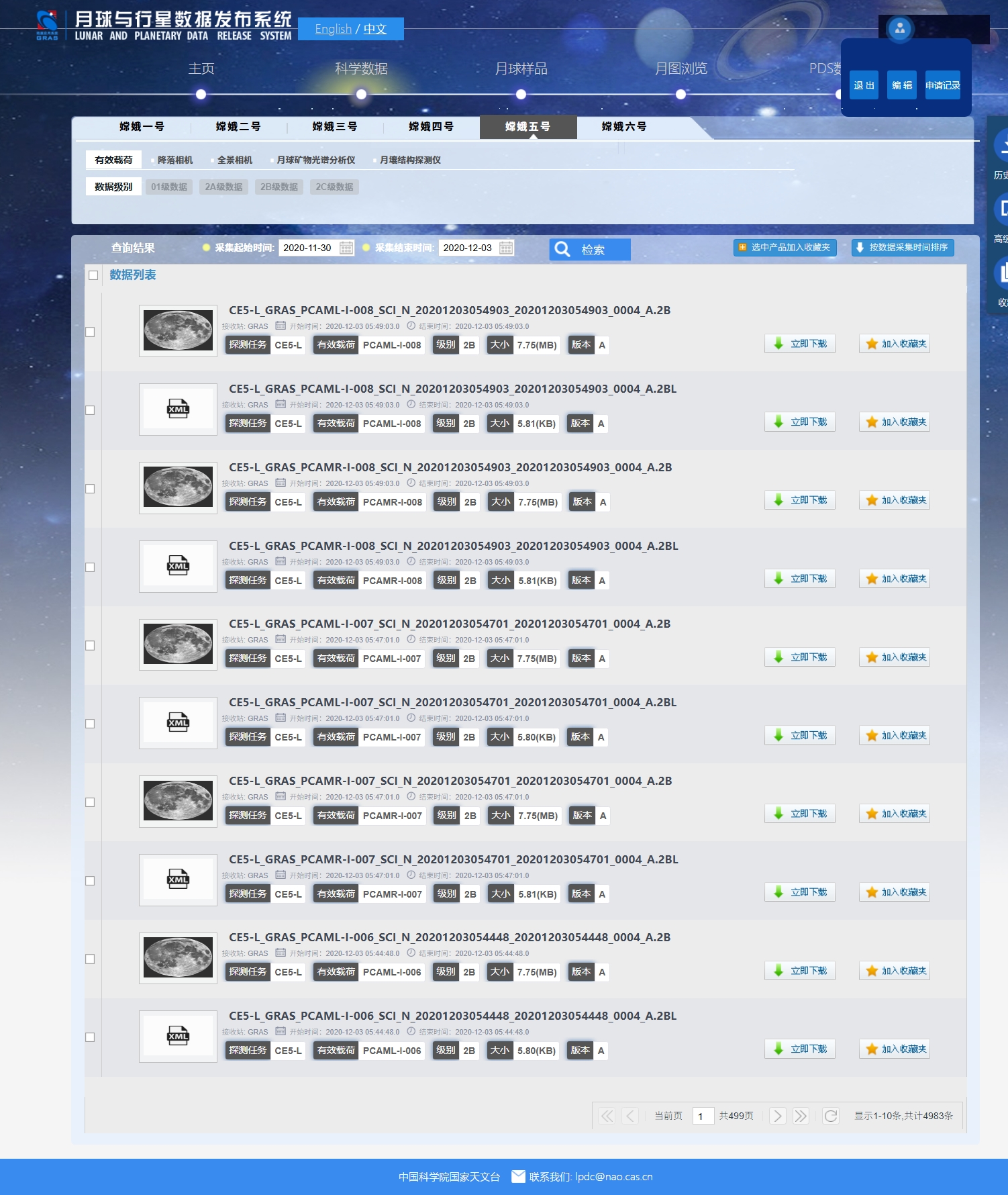Viewport: 1008px width, 1195px height.
Task: Click the pagination refresh icon
Action: pyautogui.click(x=830, y=1116)
